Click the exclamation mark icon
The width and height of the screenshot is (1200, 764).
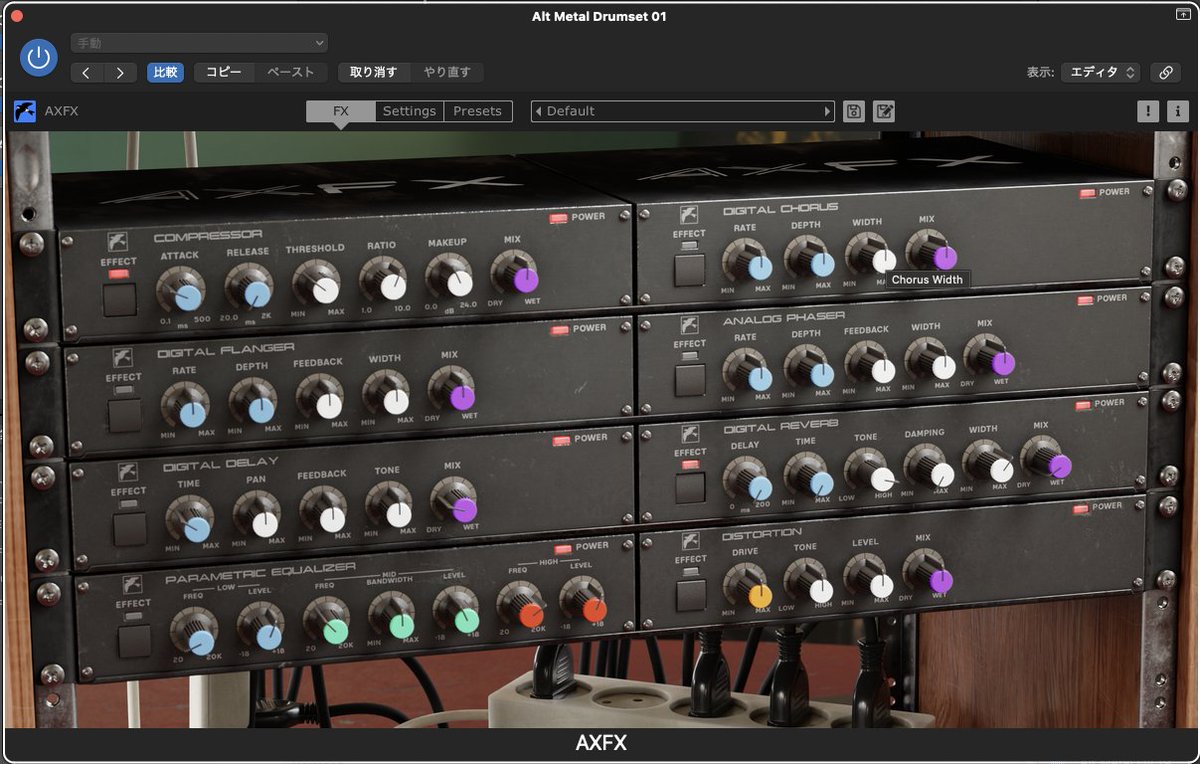coord(1148,111)
